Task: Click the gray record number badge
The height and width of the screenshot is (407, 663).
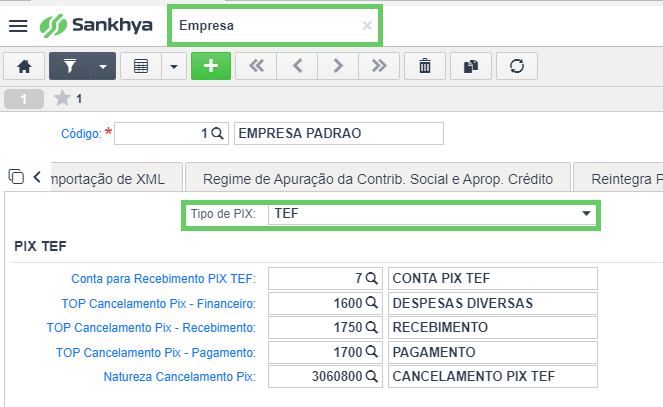Action: click(24, 99)
